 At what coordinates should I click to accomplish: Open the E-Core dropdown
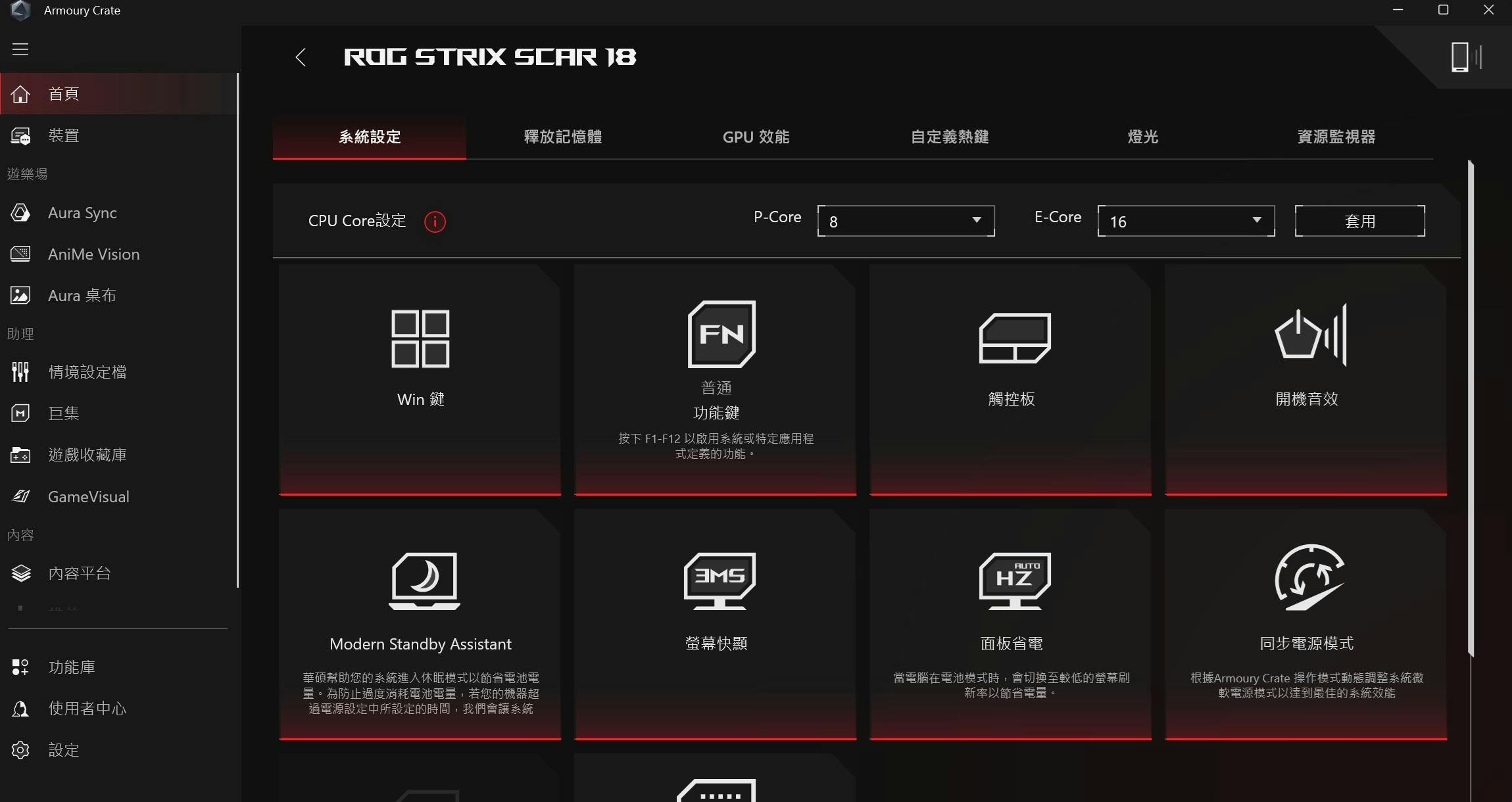[1186, 221]
